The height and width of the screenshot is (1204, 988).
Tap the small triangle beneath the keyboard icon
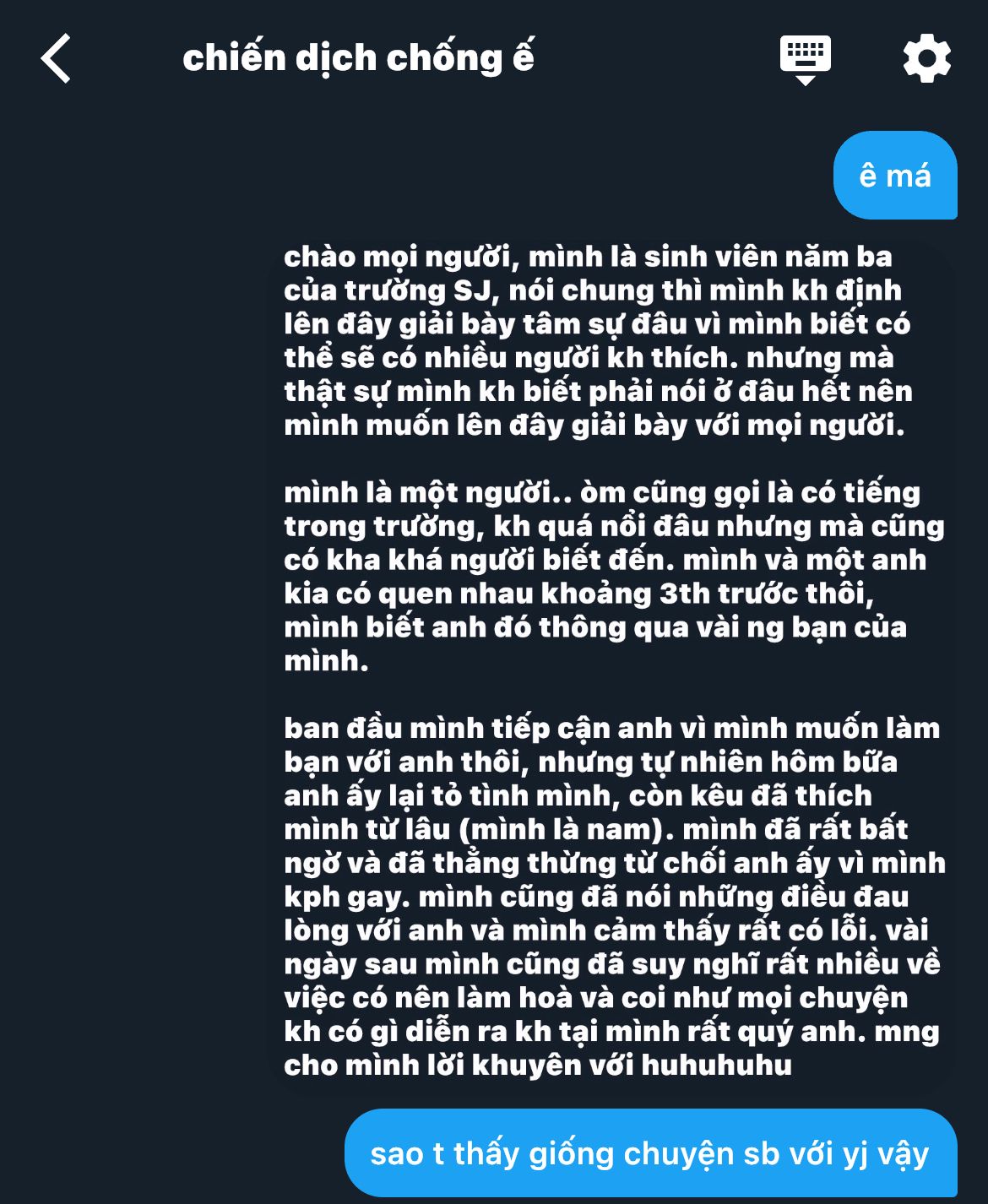806,80
